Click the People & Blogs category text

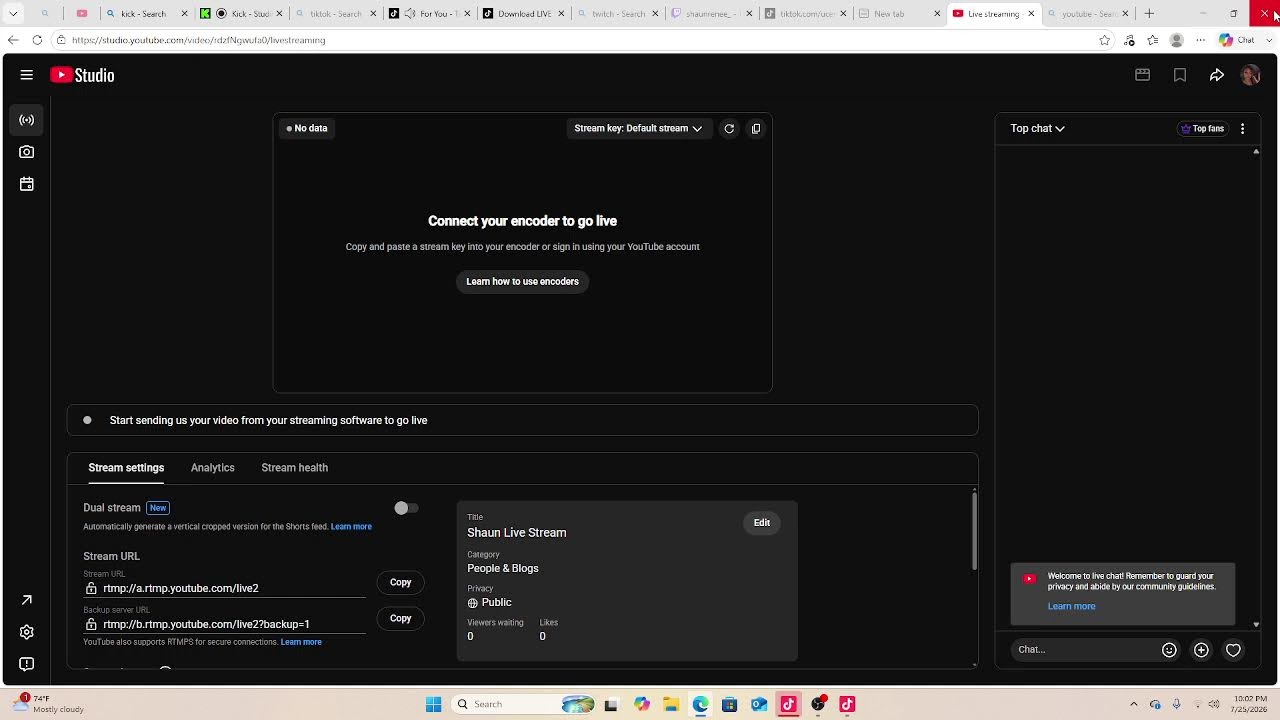point(503,568)
